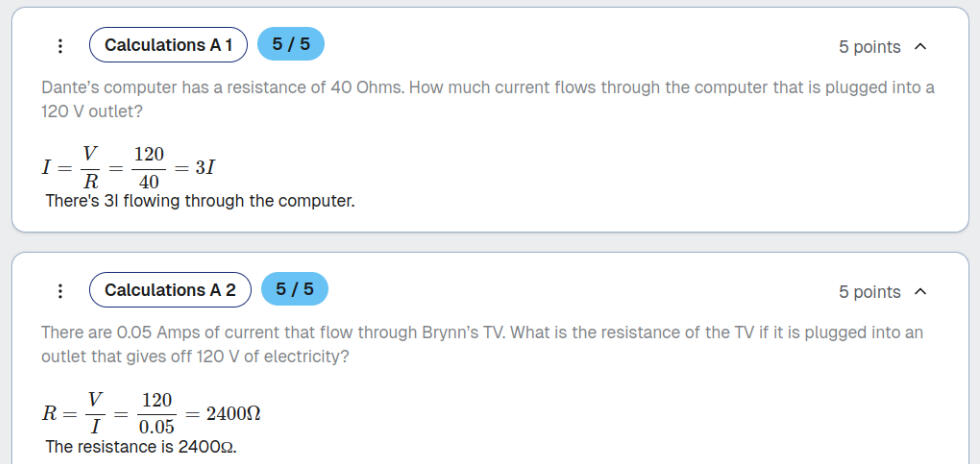Screen dimensions: 980x464
Task: Collapse the Calculations A 1 card chevron
Action: [x=921, y=47]
